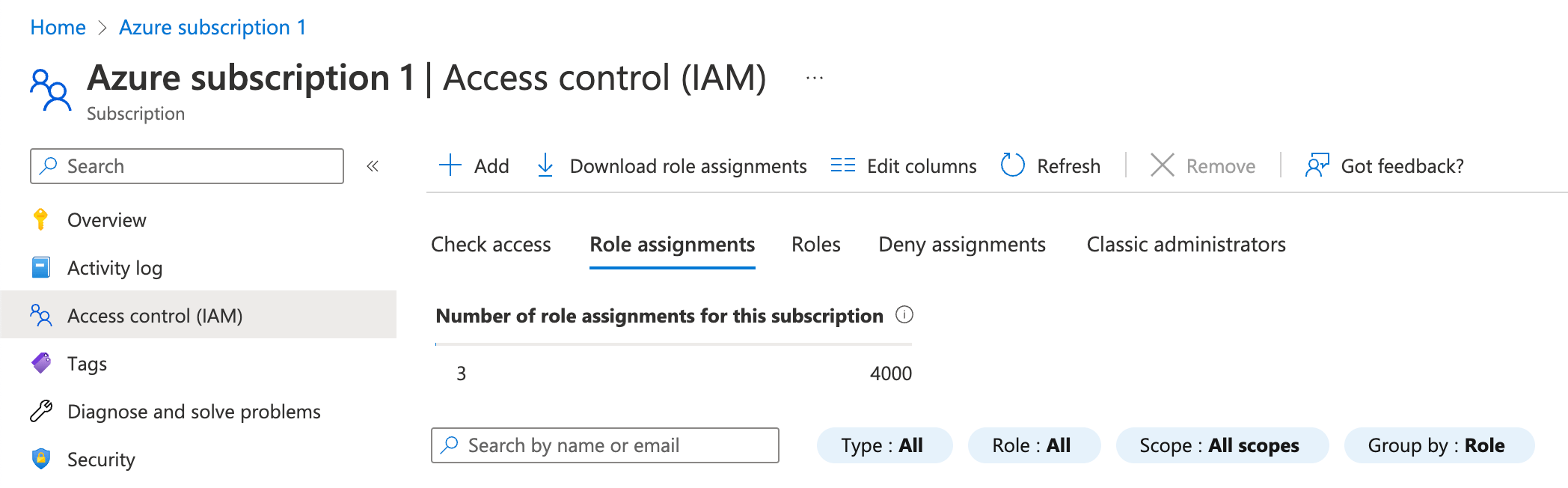Click the Home breadcrumb link
The image size is (1568, 488).
[58, 28]
